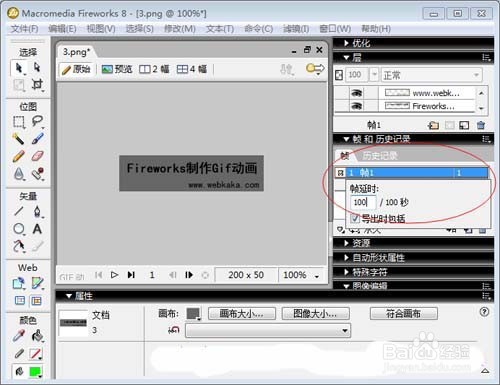Select the Blur tool
500x385 pixels.
[19, 174]
